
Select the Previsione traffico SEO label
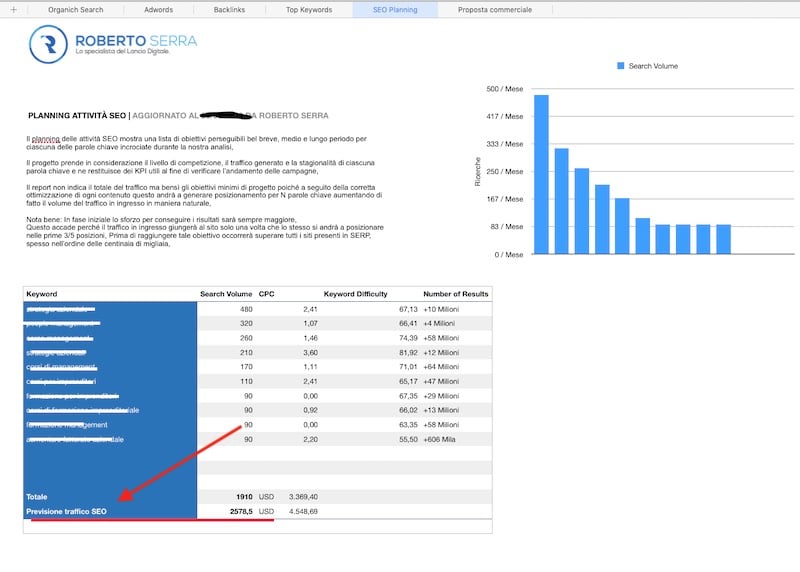66,511
